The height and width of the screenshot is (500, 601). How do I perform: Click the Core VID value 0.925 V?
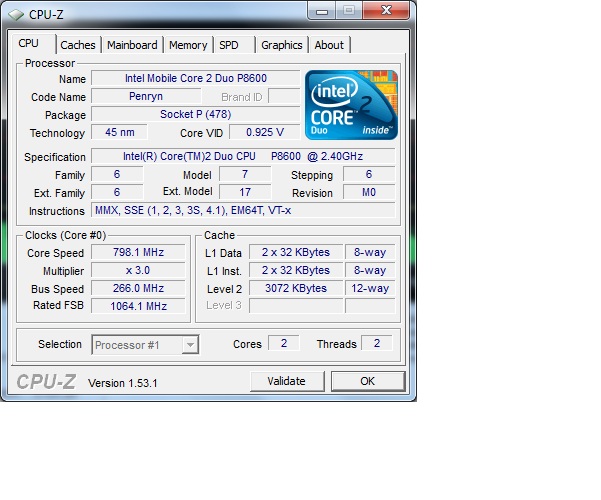coord(265,132)
